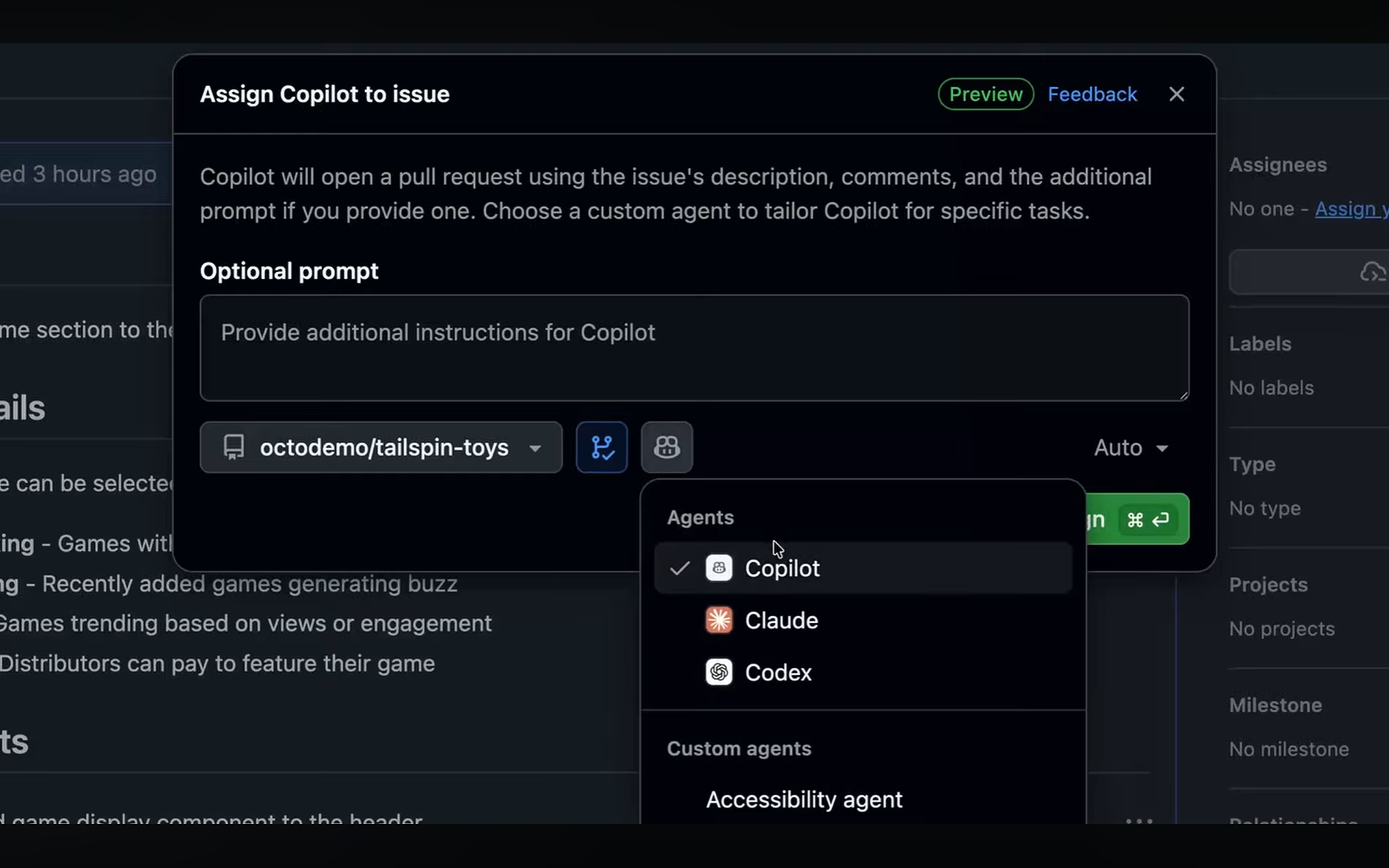Expand the caret on the repository selector

coord(535,449)
